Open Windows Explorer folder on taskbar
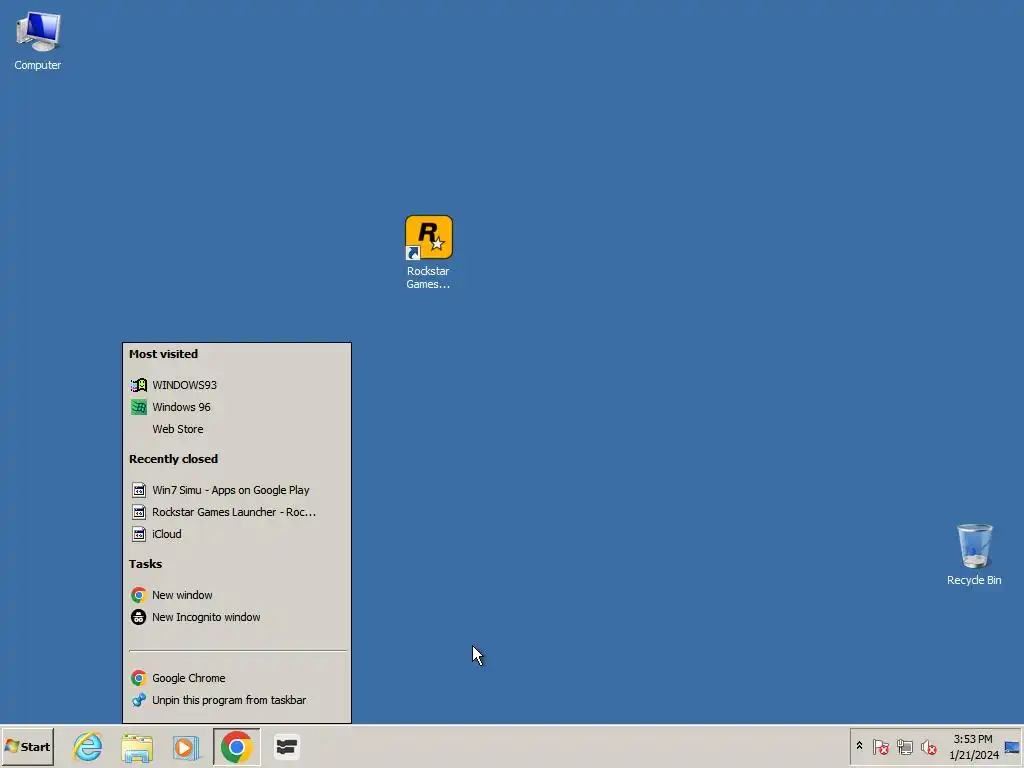Image resolution: width=1024 pixels, height=768 pixels. (x=137, y=746)
